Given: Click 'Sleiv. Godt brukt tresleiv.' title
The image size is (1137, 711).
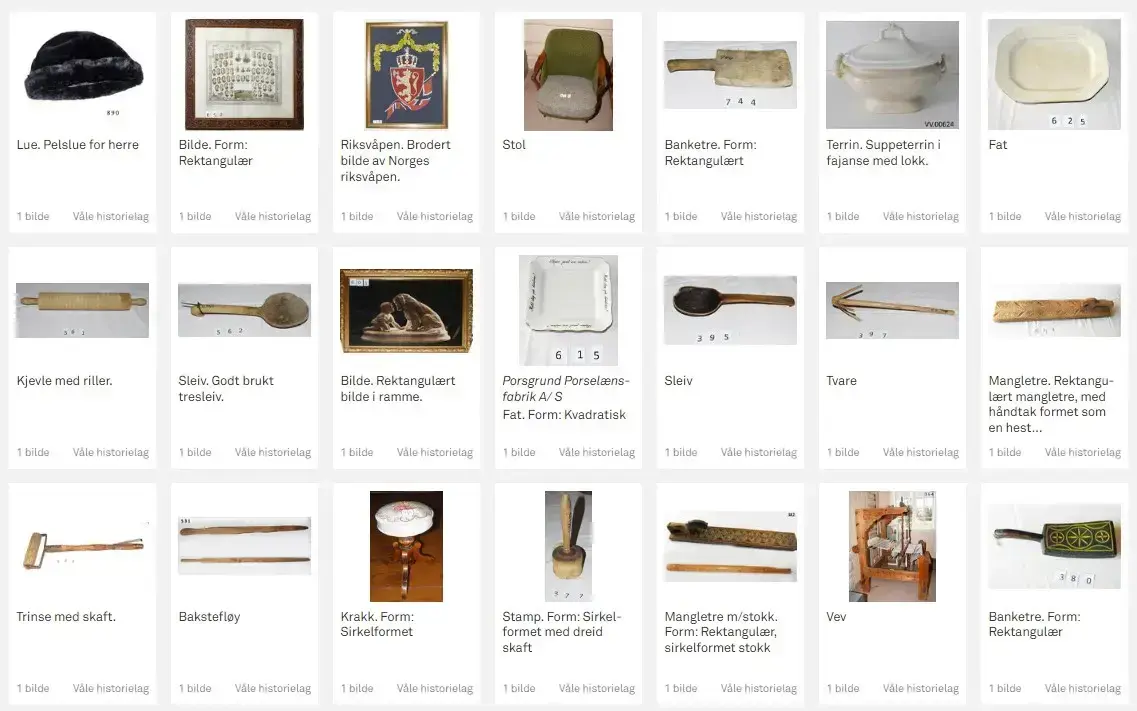Looking at the screenshot, I should (x=226, y=388).
